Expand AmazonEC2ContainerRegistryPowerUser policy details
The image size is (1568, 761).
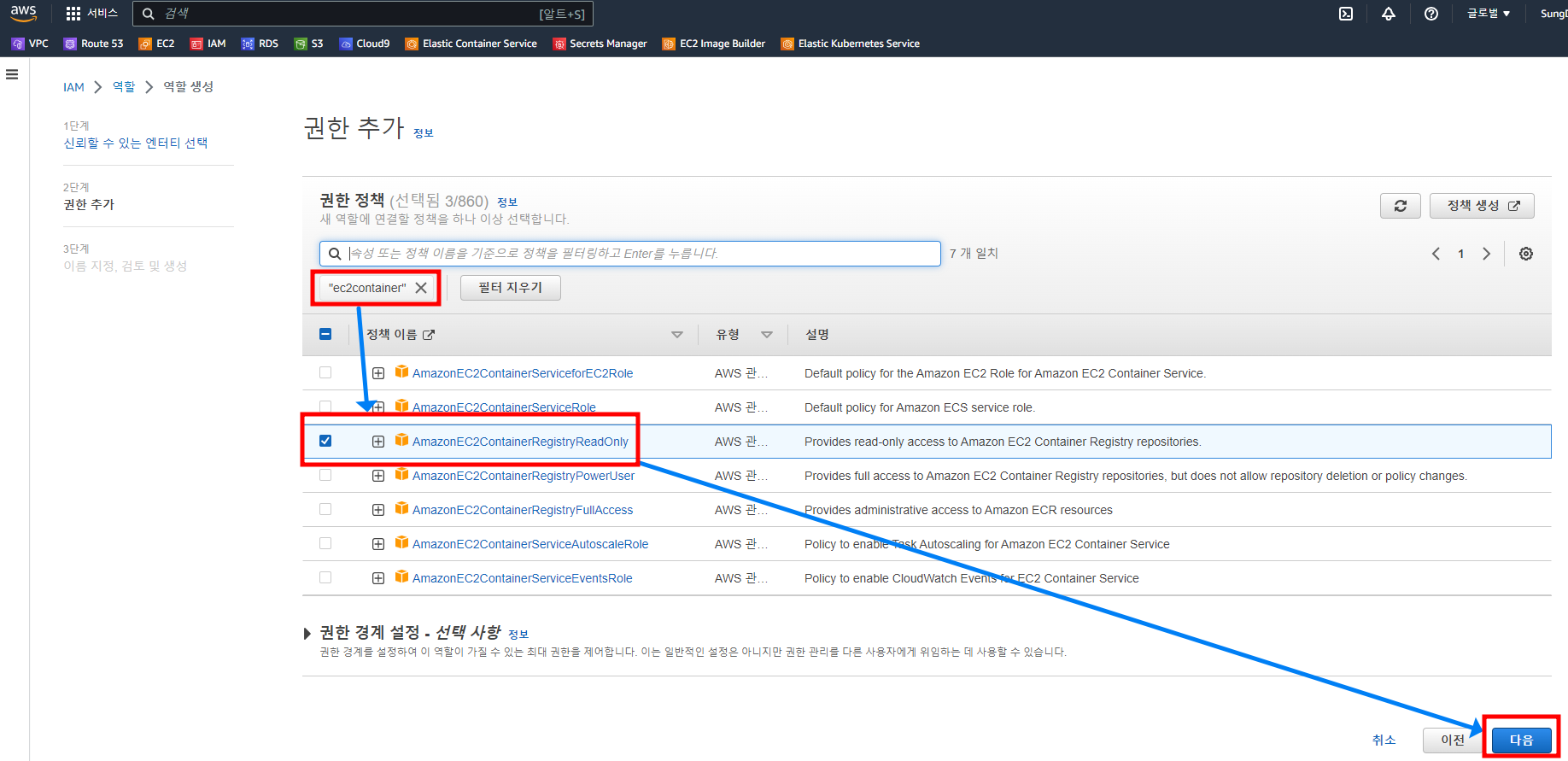378,476
